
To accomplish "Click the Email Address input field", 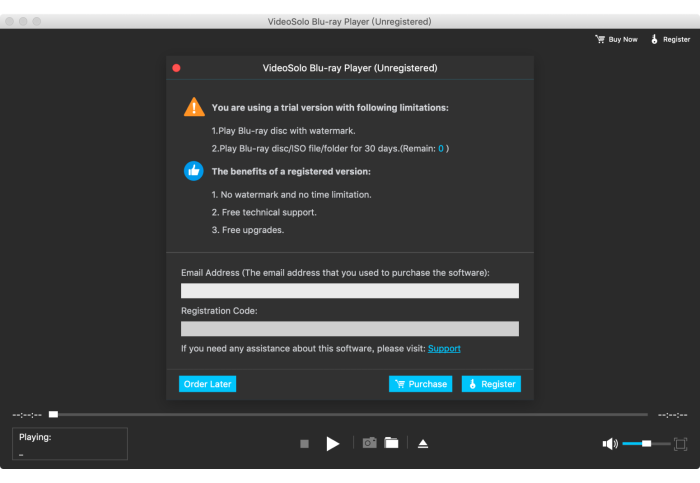I will click(350, 291).
